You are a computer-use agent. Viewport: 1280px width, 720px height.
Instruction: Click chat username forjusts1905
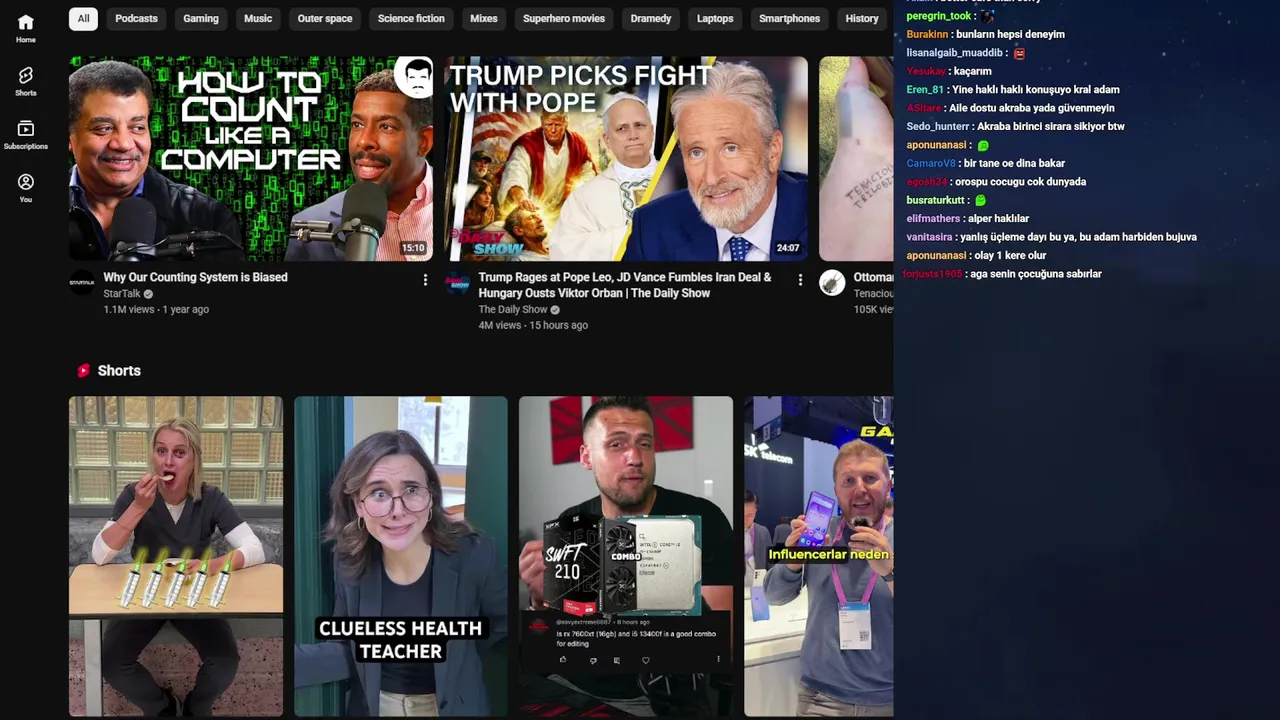(x=932, y=274)
